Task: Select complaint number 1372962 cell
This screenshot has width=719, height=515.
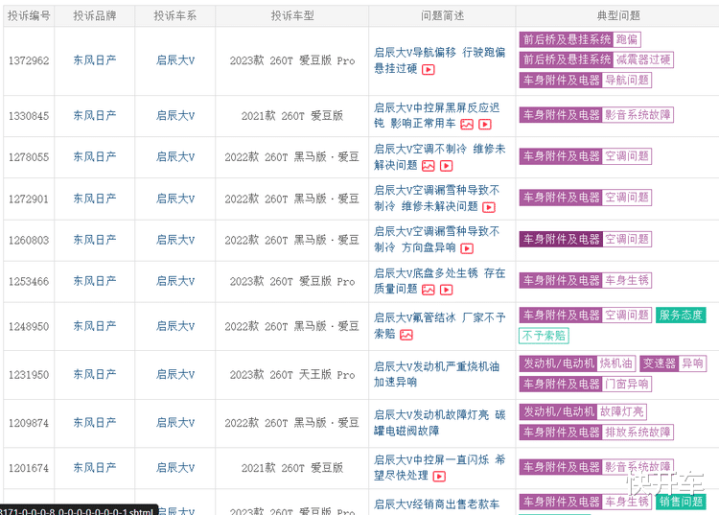Action: coord(28,61)
